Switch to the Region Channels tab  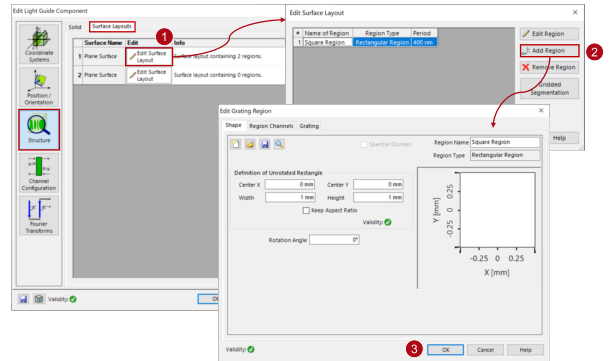coord(271,126)
